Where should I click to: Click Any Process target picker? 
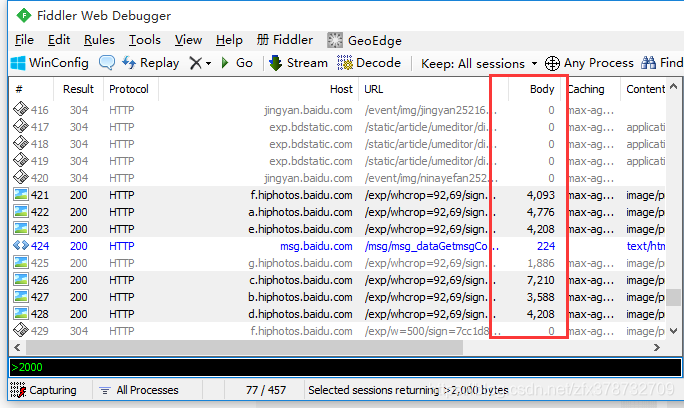pos(589,63)
